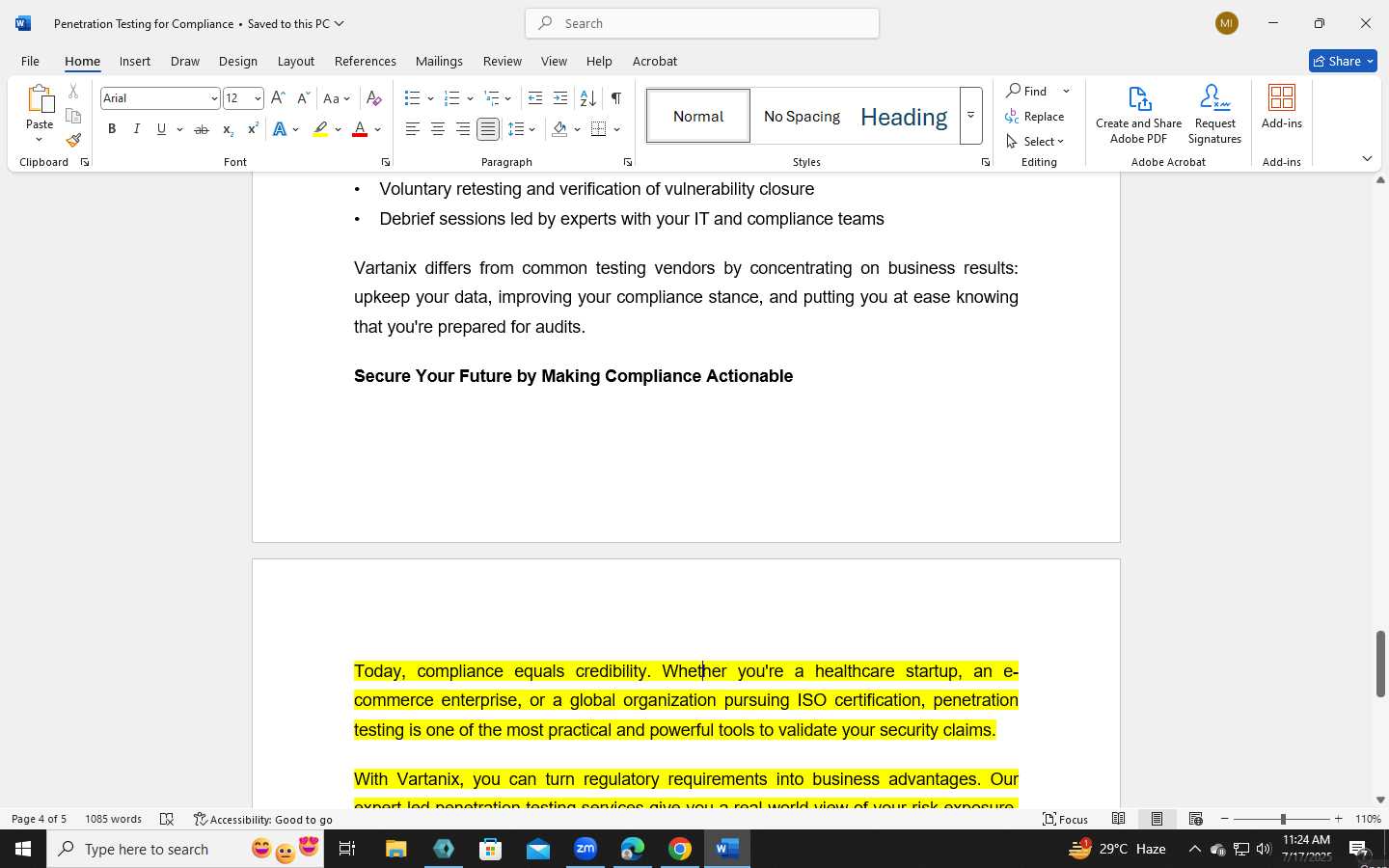Toggle underline formatting
Viewport: 1389px width, 868px height.
coord(161,129)
